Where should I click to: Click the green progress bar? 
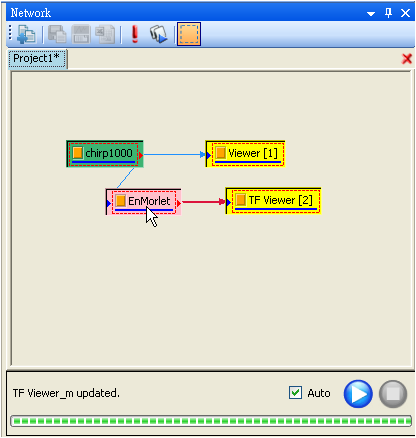point(211,421)
